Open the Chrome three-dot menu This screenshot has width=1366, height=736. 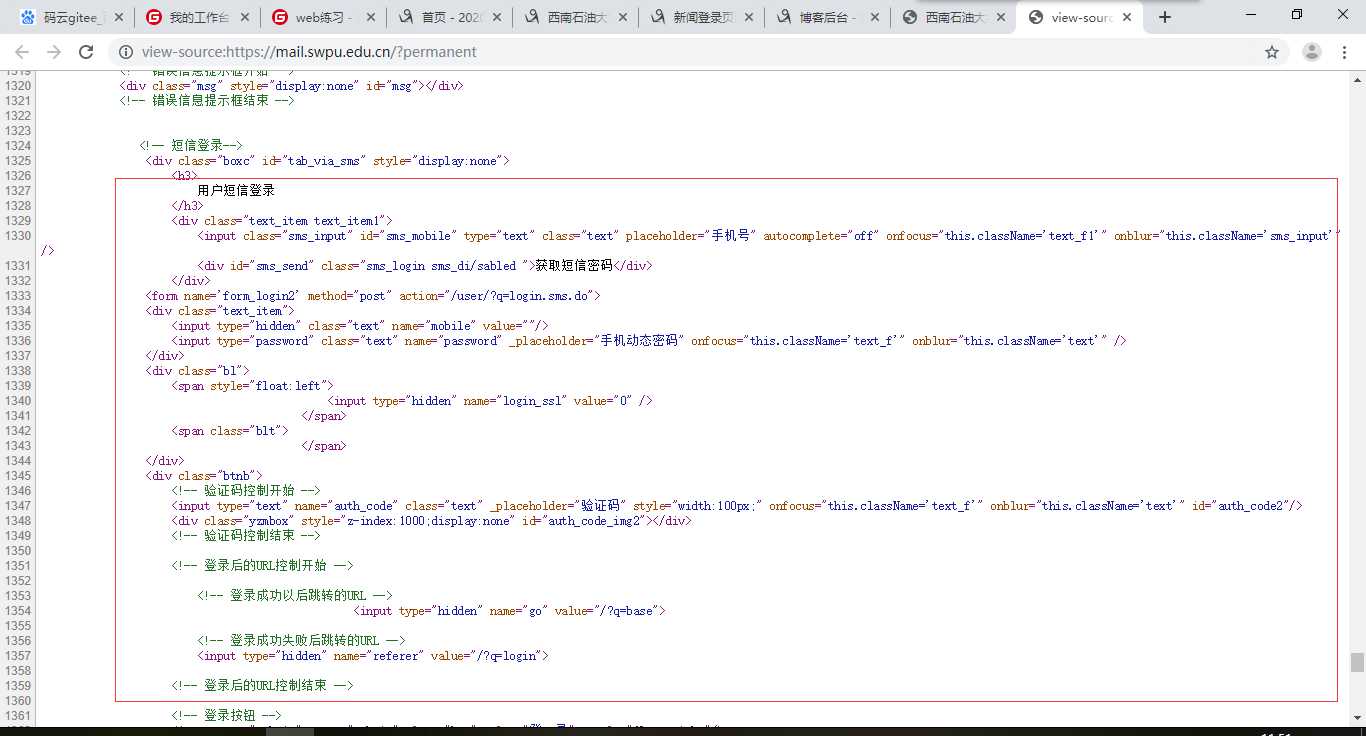[x=1346, y=52]
